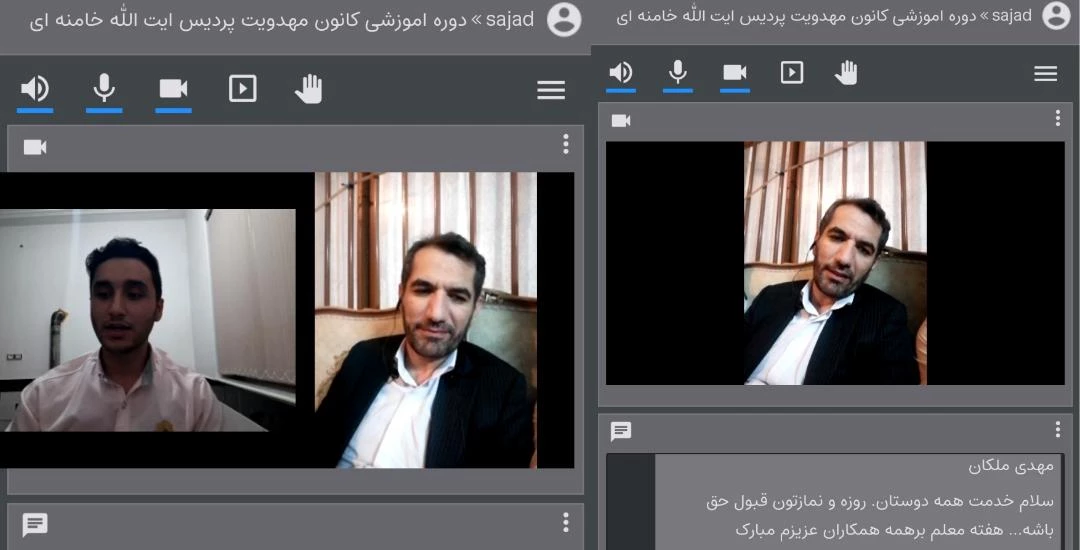Click the play/share icon in the left toolbar
The image size is (1080, 550).
(242, 90)
